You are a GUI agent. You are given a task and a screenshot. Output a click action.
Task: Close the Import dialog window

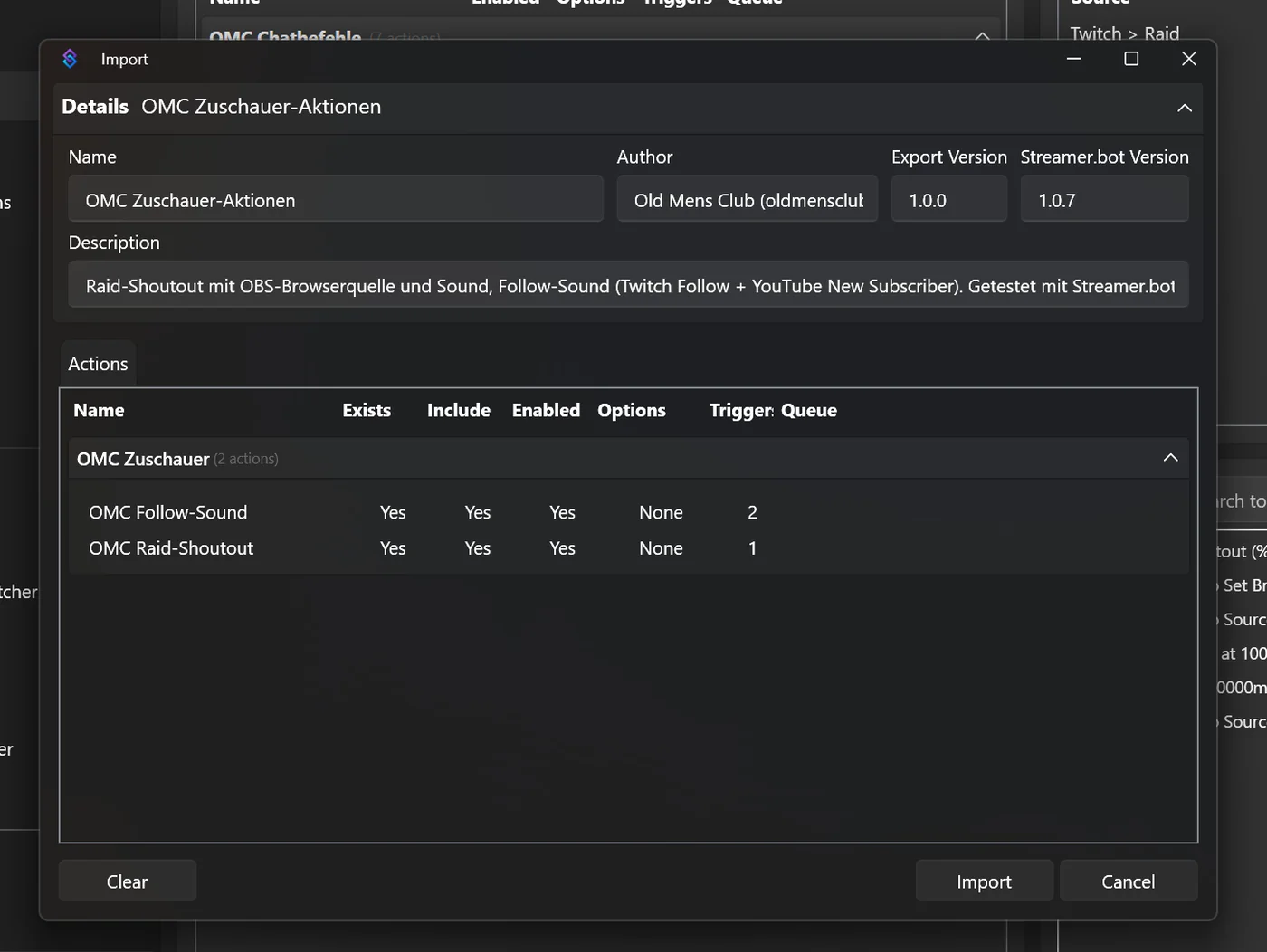click(1189, 59)
